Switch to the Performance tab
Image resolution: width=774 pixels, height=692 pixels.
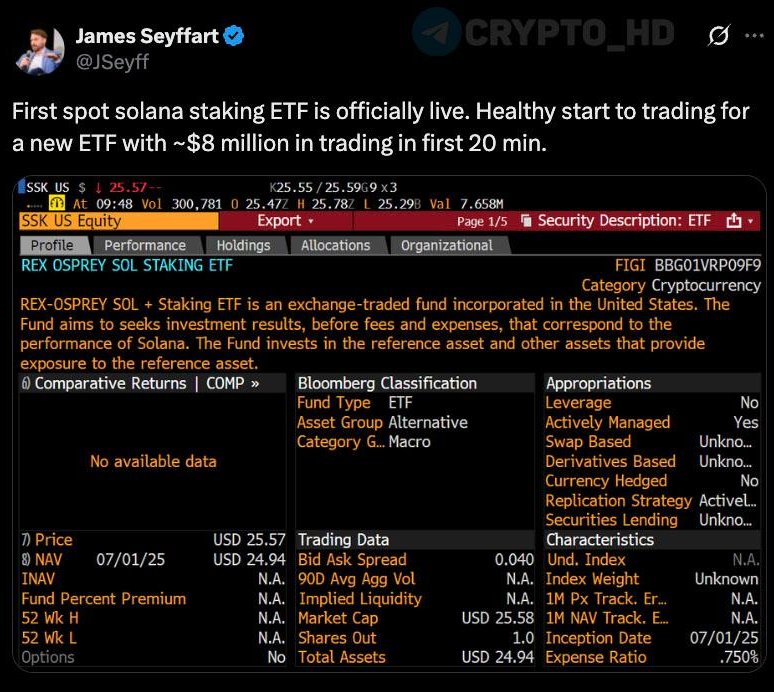click(145, 245)
